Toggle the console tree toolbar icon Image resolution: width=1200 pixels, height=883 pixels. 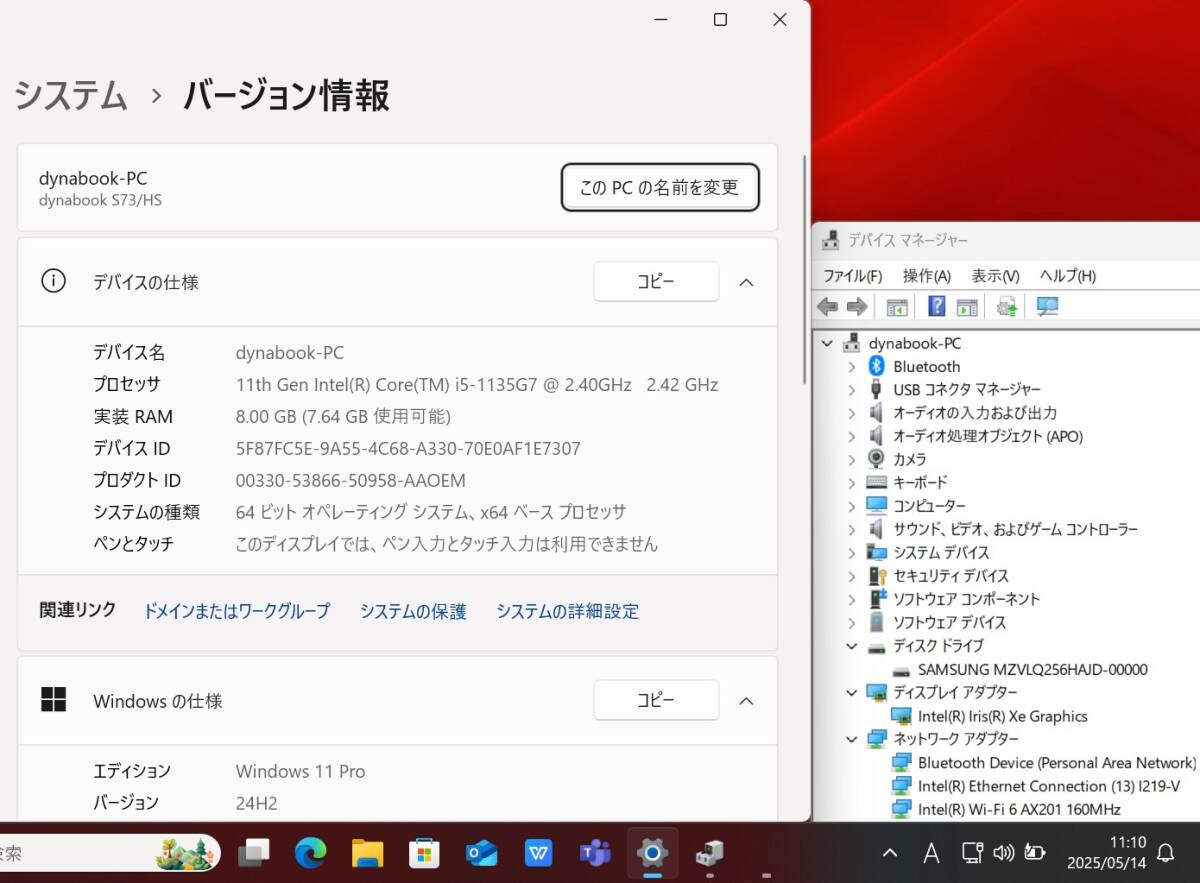coord(897,307)
